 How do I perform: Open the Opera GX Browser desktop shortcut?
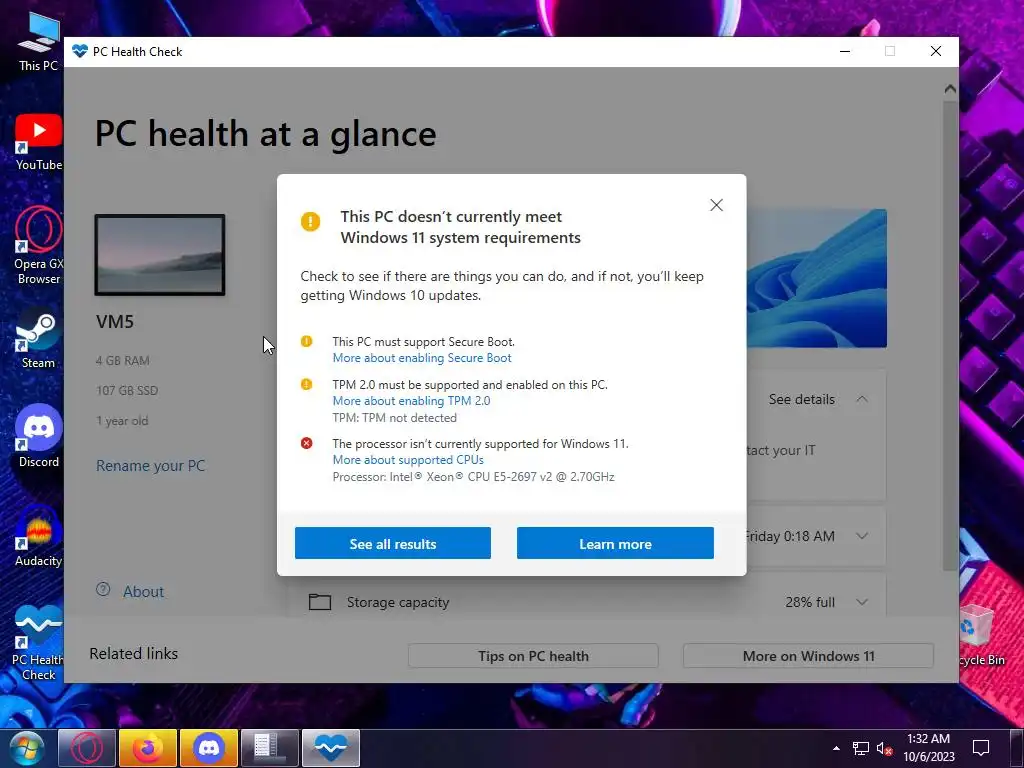[x=39, y=246]
